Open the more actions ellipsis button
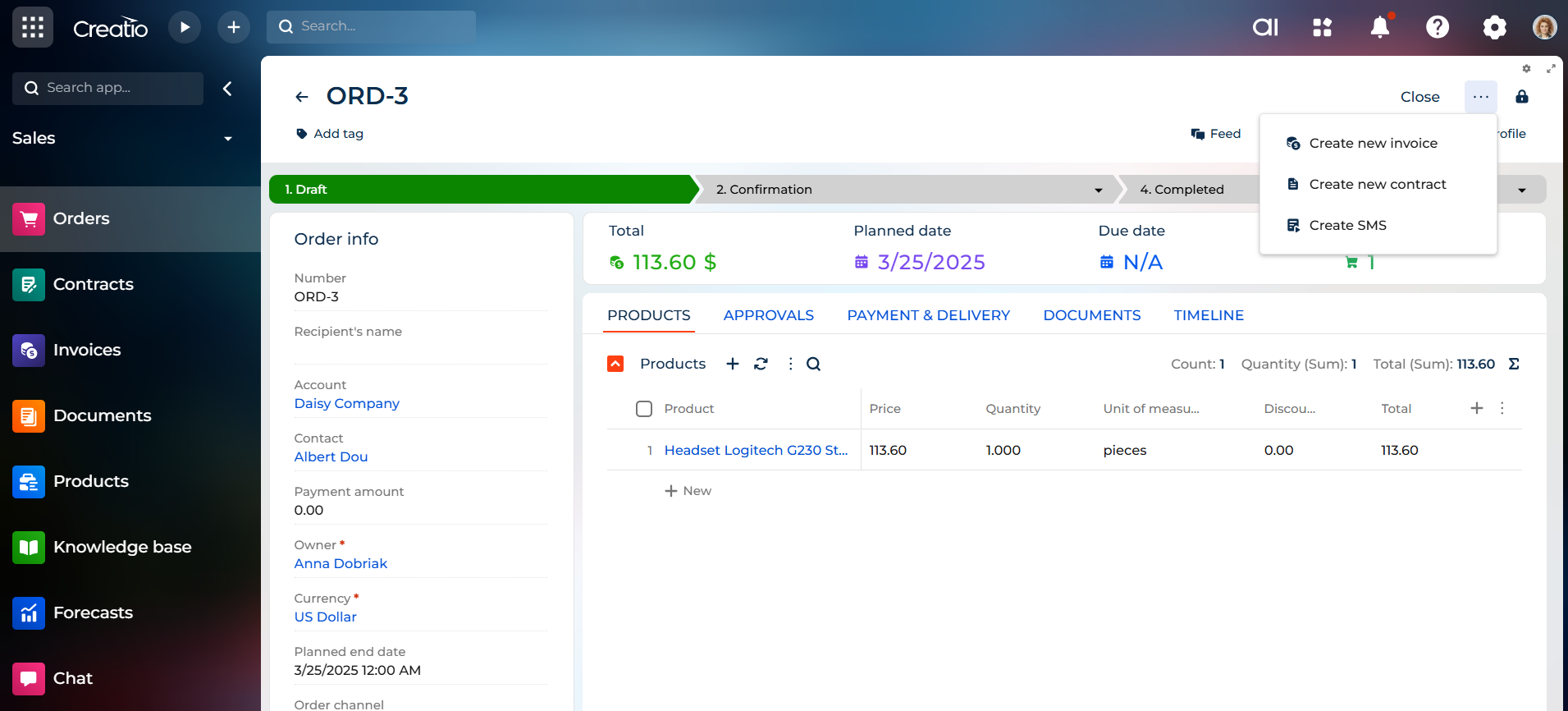This screenshot has height=711, width=1568. click(1481, 97)
